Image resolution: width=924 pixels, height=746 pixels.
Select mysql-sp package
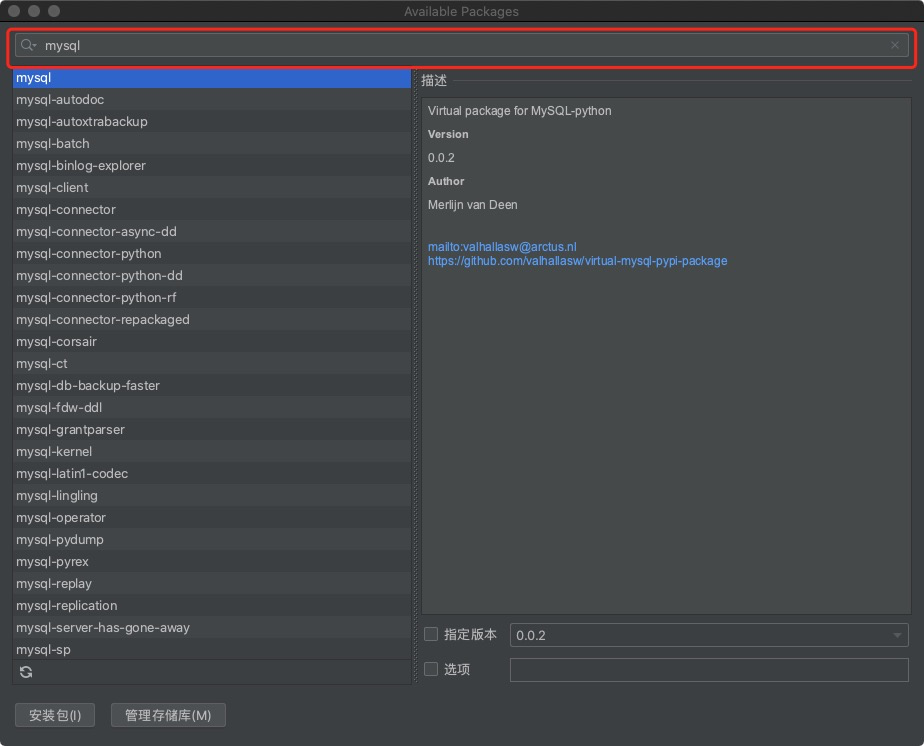[212, 649]
